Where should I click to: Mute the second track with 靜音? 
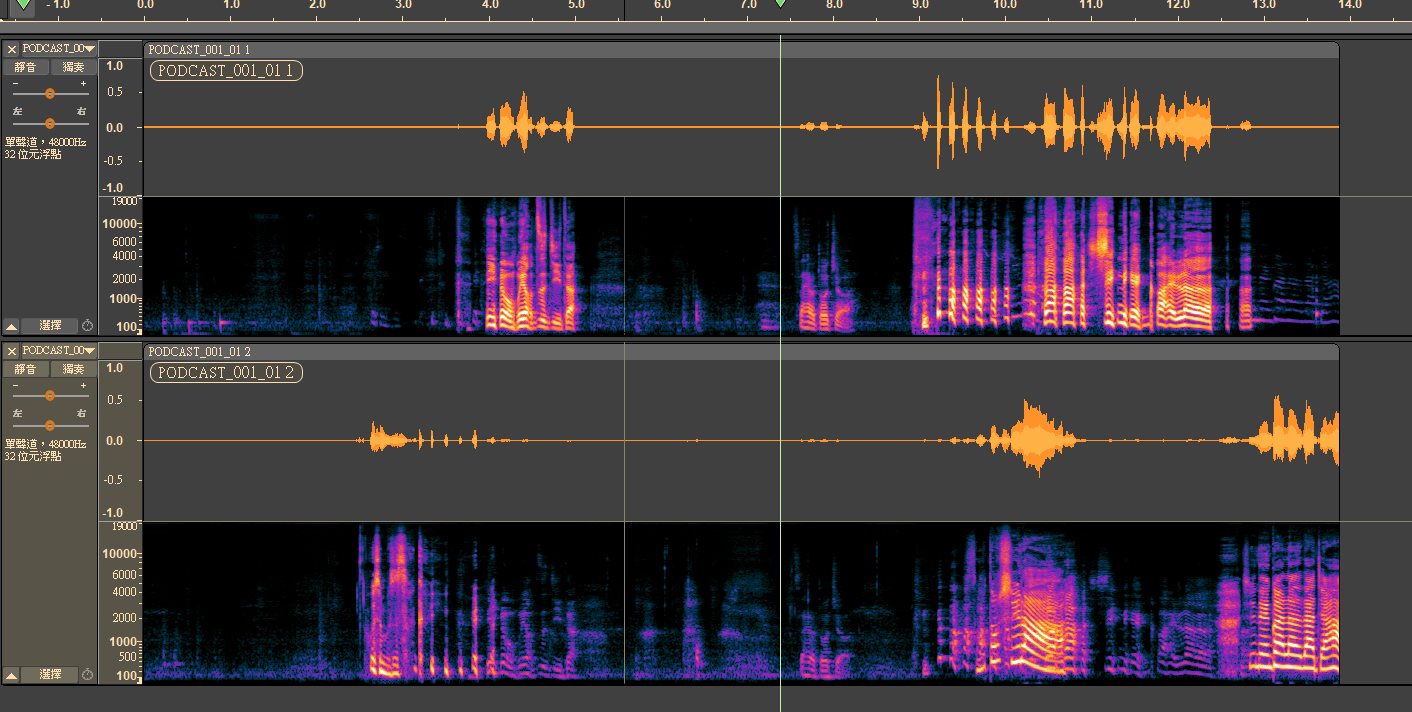tap(25, 369)
